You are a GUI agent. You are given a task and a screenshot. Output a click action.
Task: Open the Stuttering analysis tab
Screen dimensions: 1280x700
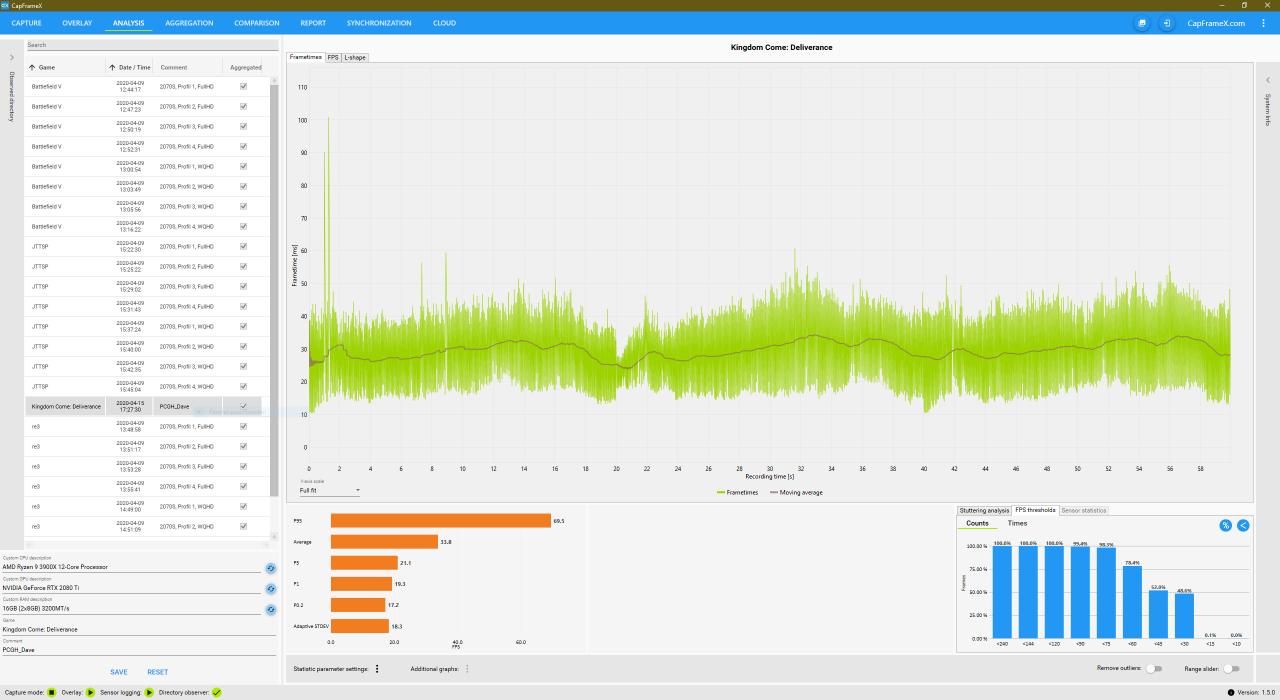point(985,510)
